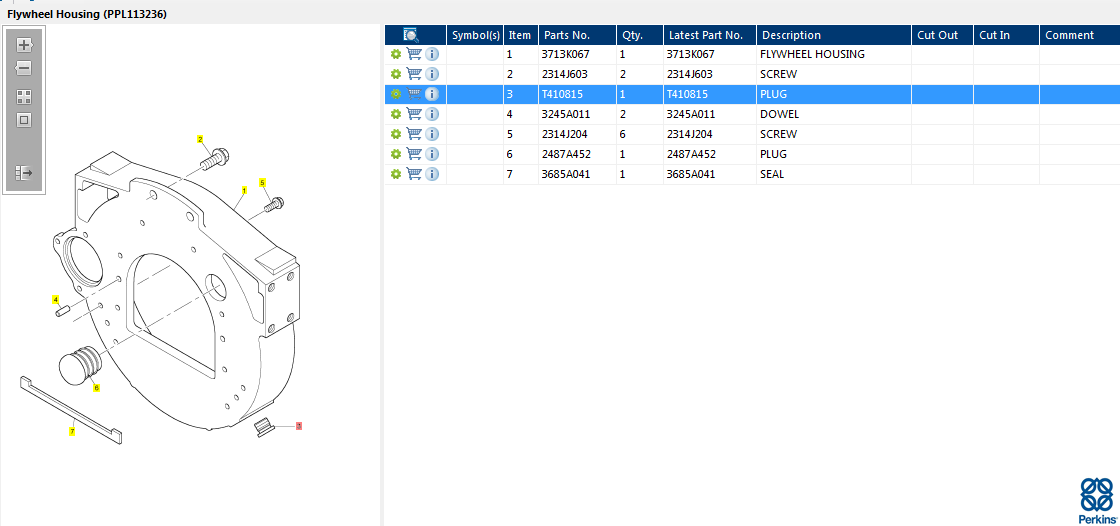Image resolution: width=1120 pixels, height=526 pixels.
Task: Click latest part number 2314J204
Action: coord(689,134)
